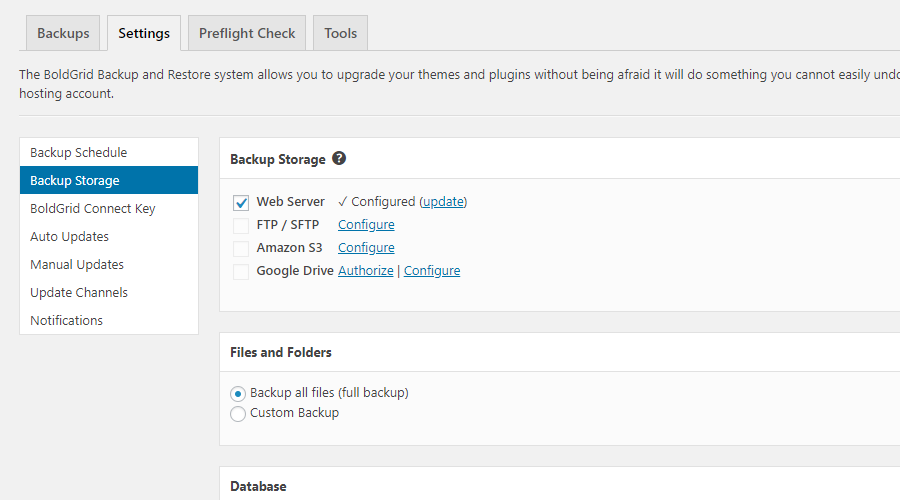Click the Web Server update link

click(x=443, y=201)
